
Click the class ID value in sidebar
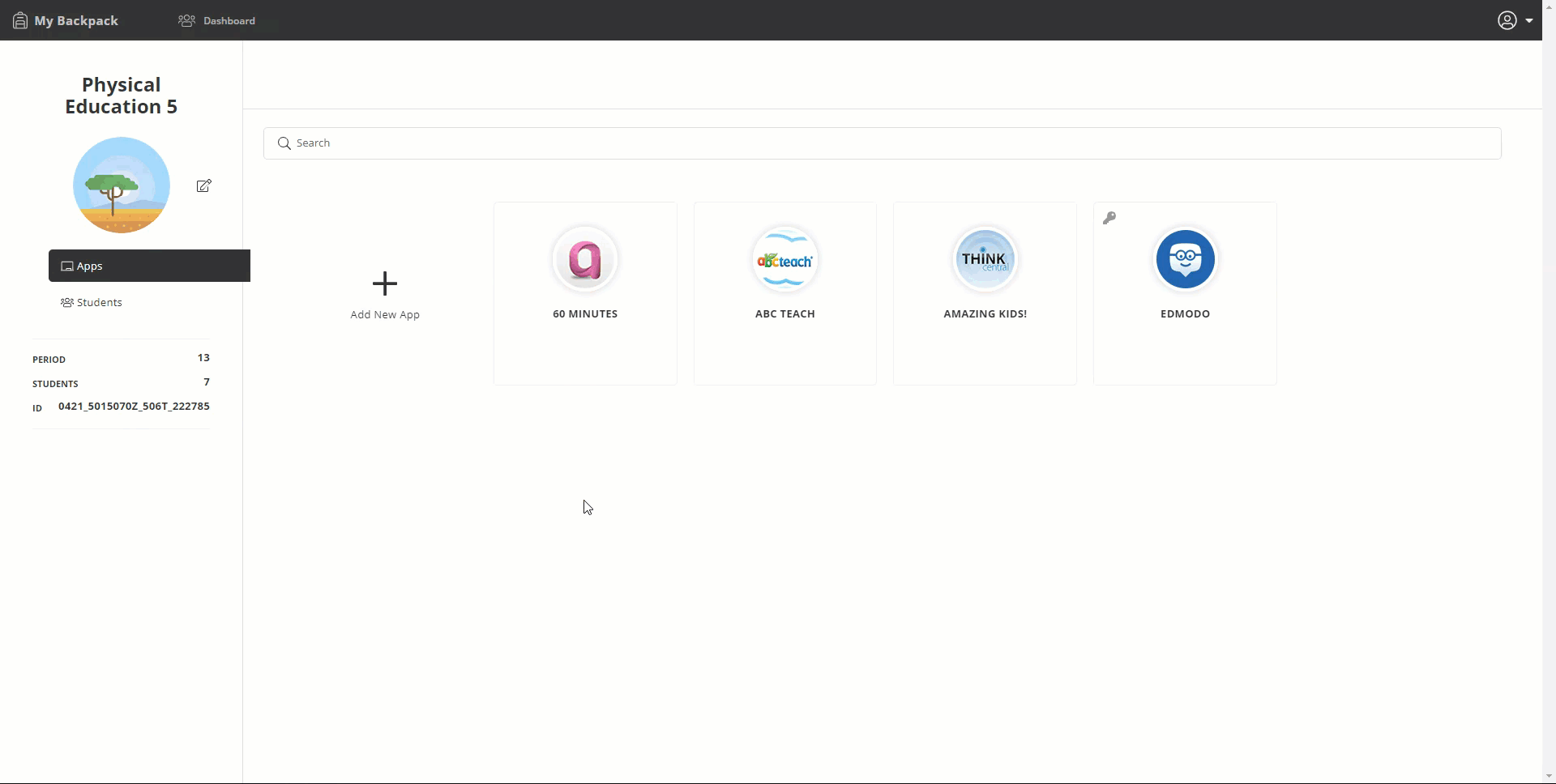134,407
